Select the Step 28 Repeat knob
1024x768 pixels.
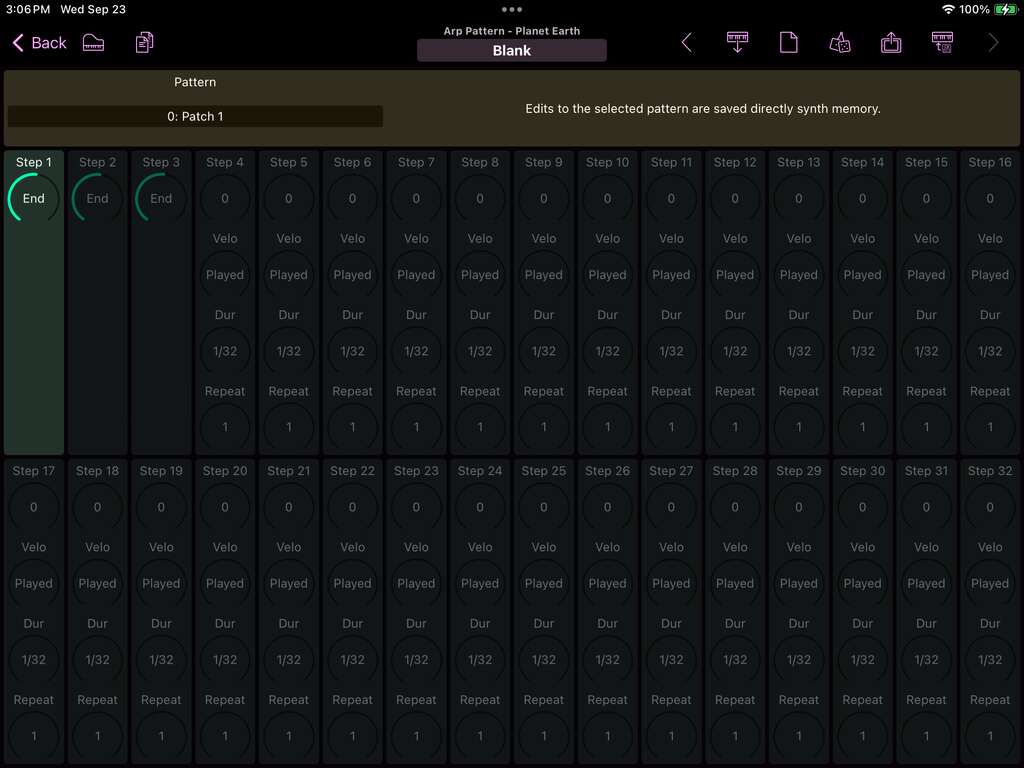pyautogui.click(x=735, y=736)
